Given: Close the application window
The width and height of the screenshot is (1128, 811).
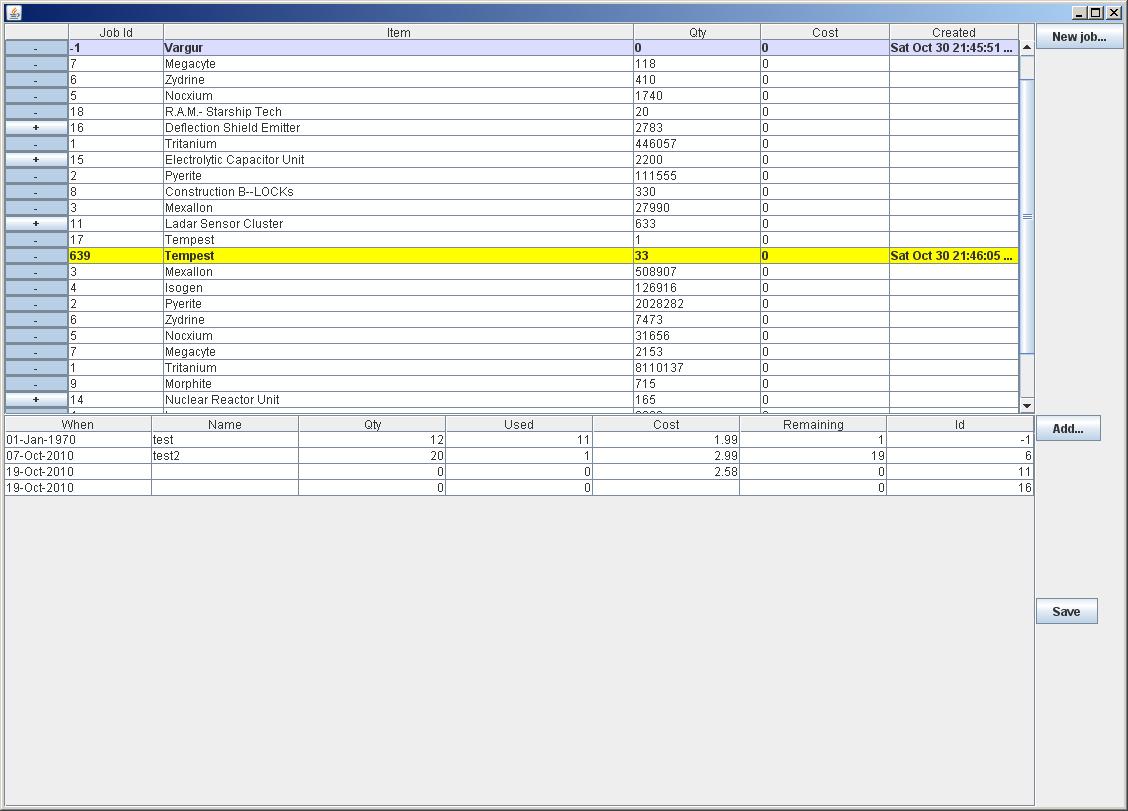Looking at the screenshot, I should 1114,13.
